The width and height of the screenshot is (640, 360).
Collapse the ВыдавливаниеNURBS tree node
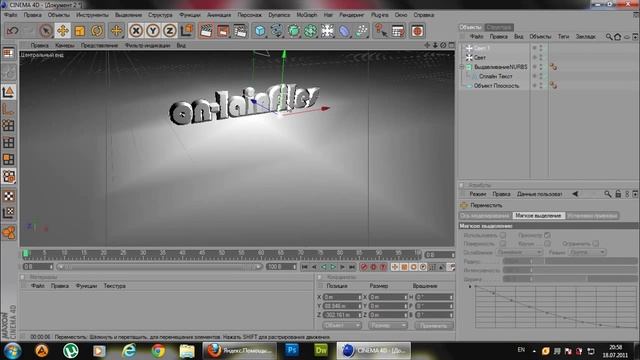coord(462,67)
